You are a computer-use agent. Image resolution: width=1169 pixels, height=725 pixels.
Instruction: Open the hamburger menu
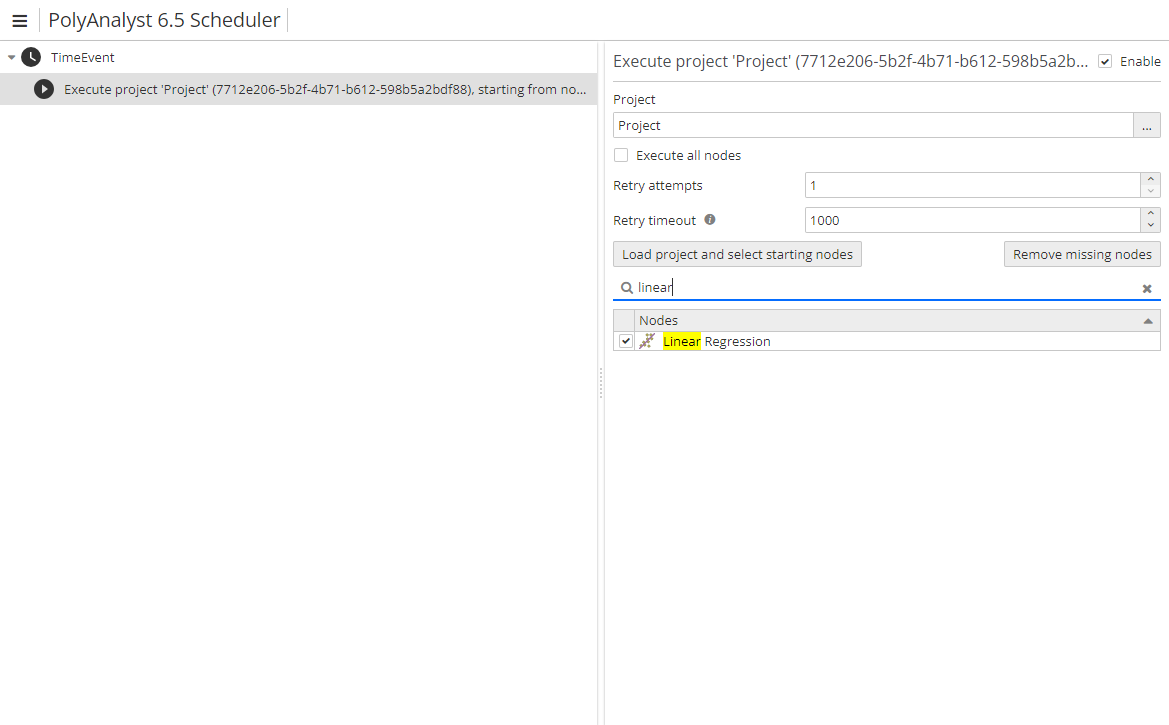[x=20, y=20]
